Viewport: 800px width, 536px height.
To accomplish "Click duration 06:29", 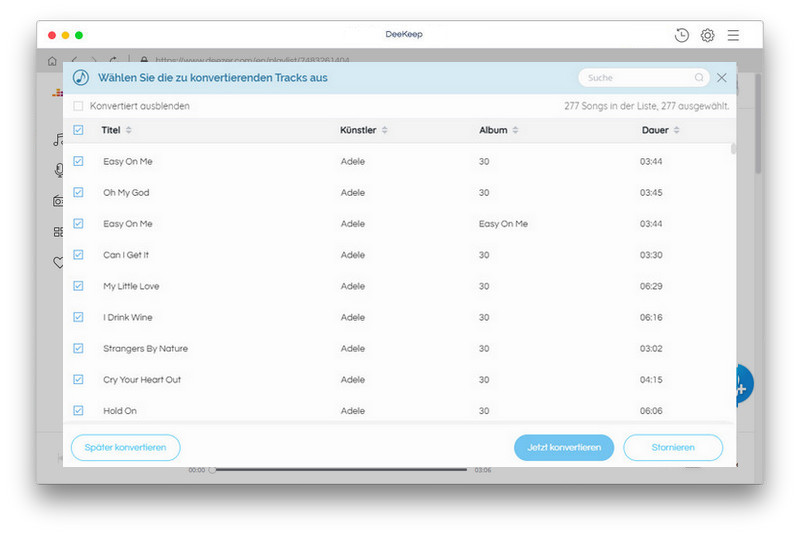I will (651, 286).
